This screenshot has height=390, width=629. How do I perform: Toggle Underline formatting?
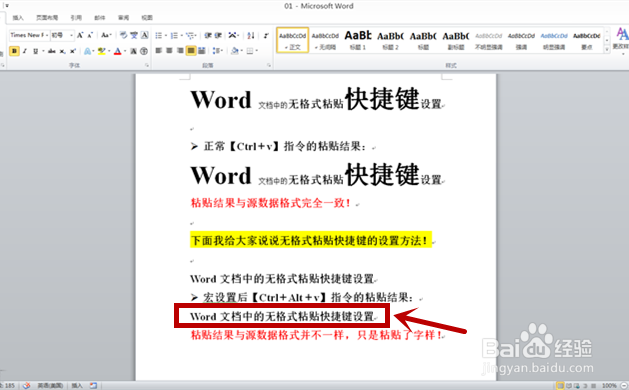pyautogui.click(x=35, y=51)
